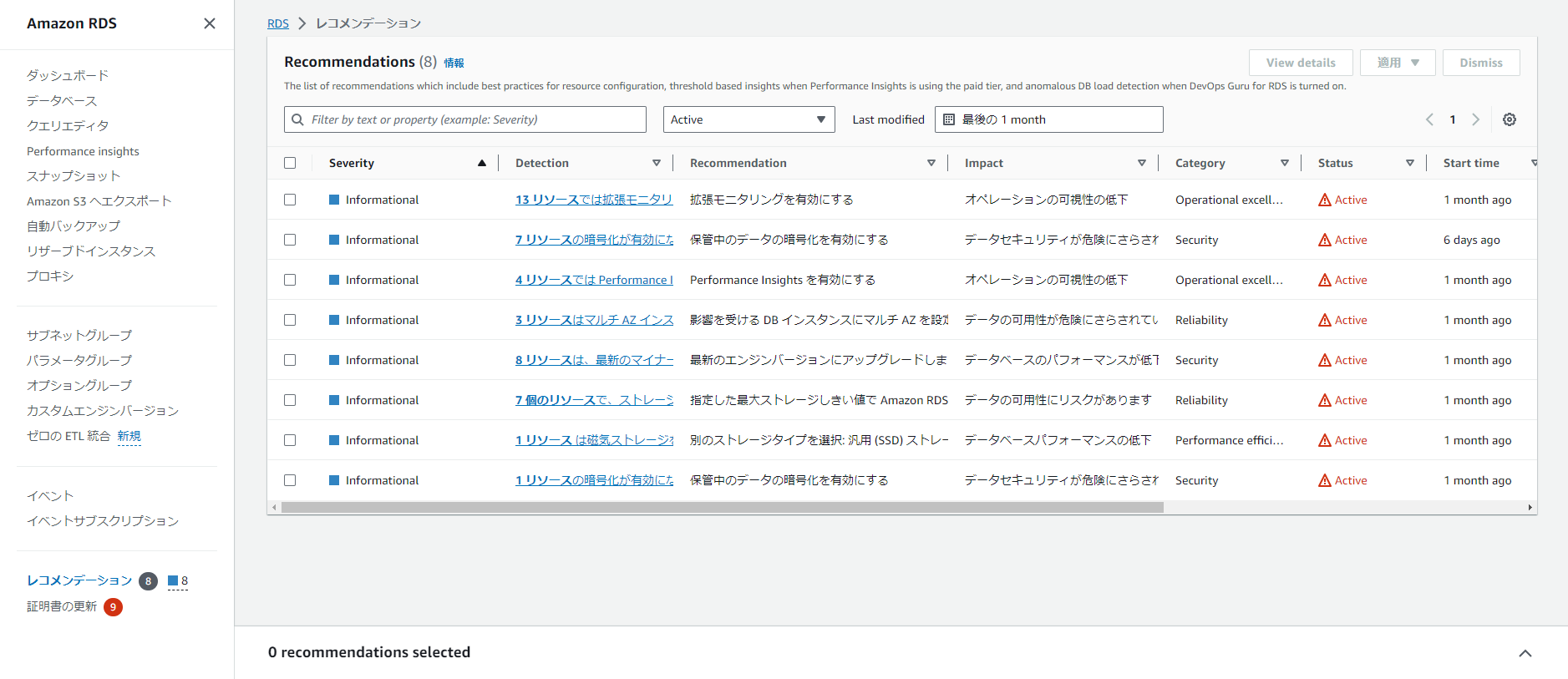Open the 7 個のリソースで、ストレージ link
Screen dimensions: 1568x679
tap(594, 400)
